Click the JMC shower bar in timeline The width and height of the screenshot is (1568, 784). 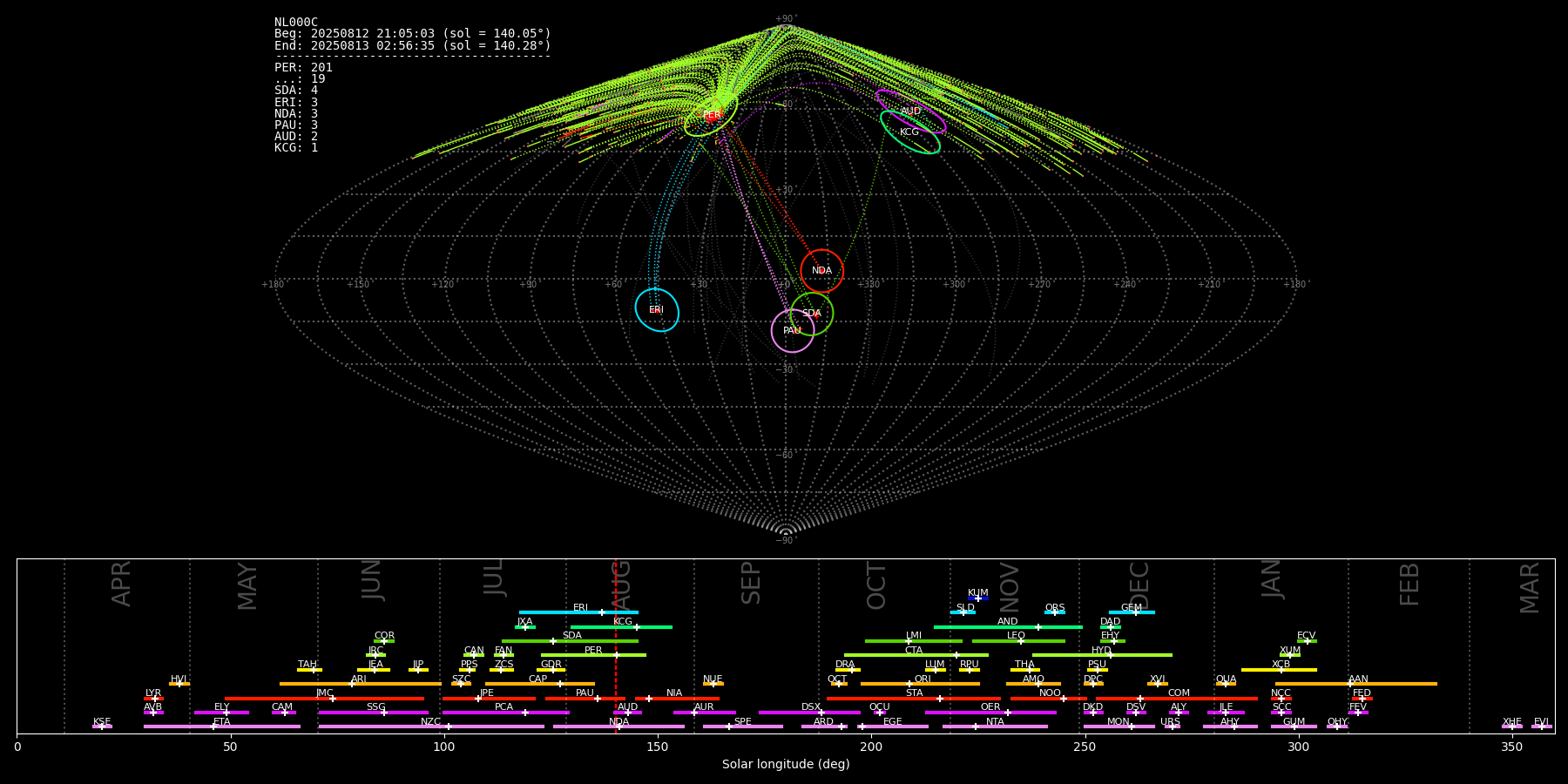(x=325, y=698)
